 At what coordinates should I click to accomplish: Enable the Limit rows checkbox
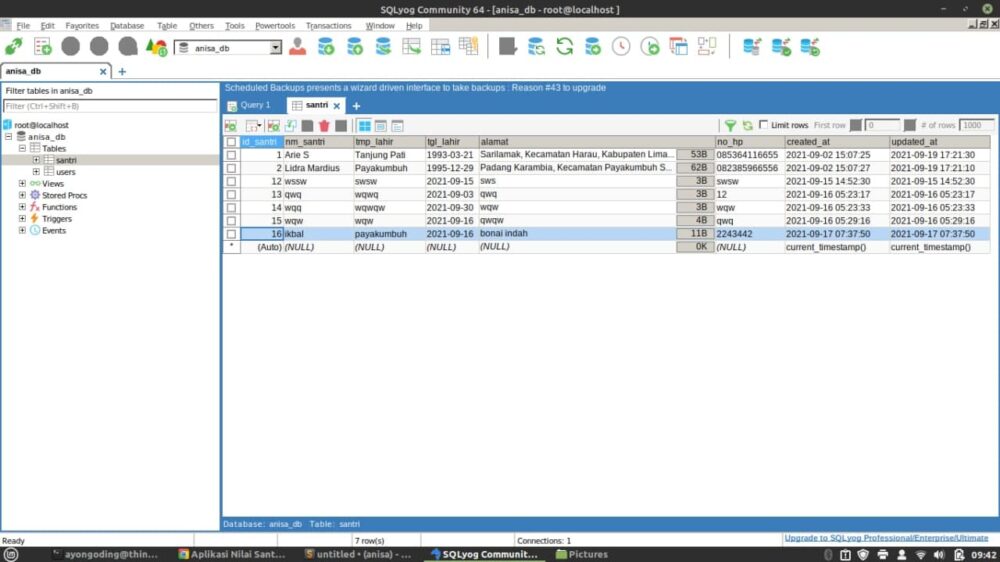[764, 125]
